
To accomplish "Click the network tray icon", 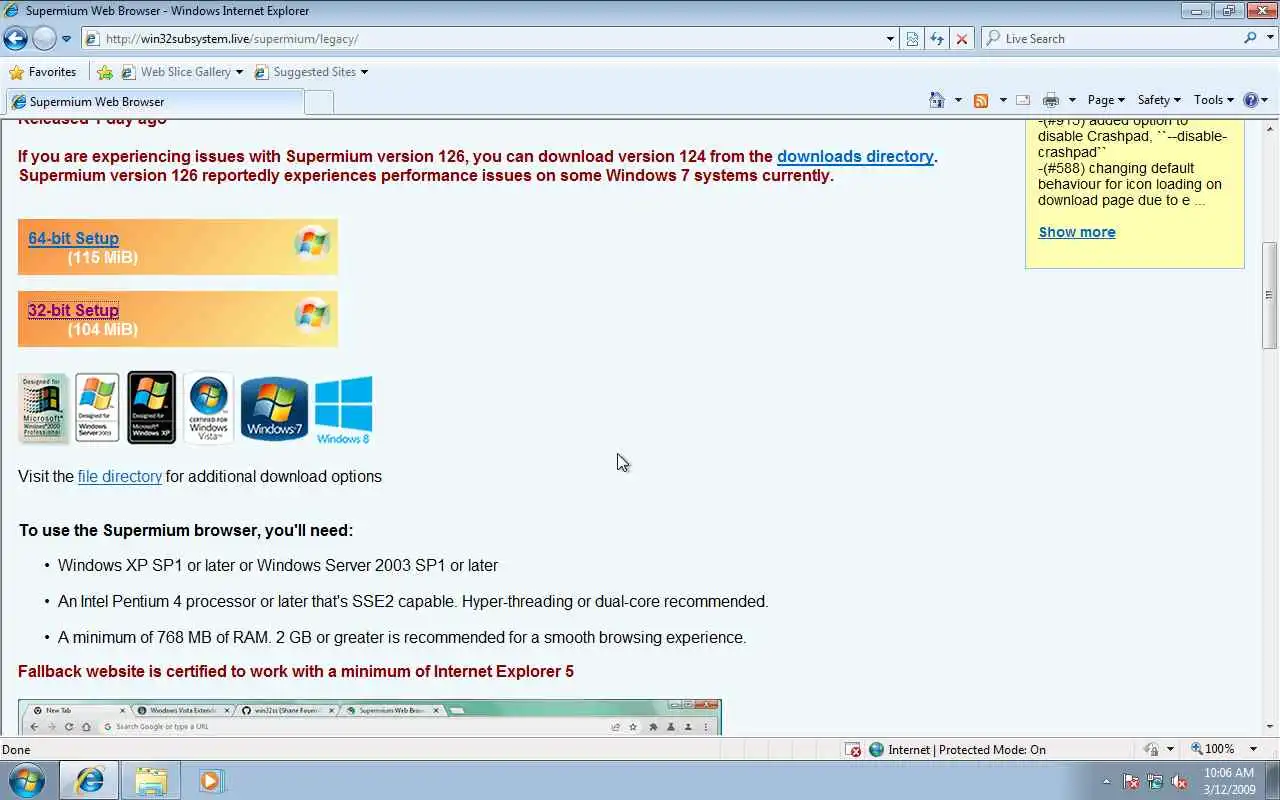I will click(x=1155, y=782).
